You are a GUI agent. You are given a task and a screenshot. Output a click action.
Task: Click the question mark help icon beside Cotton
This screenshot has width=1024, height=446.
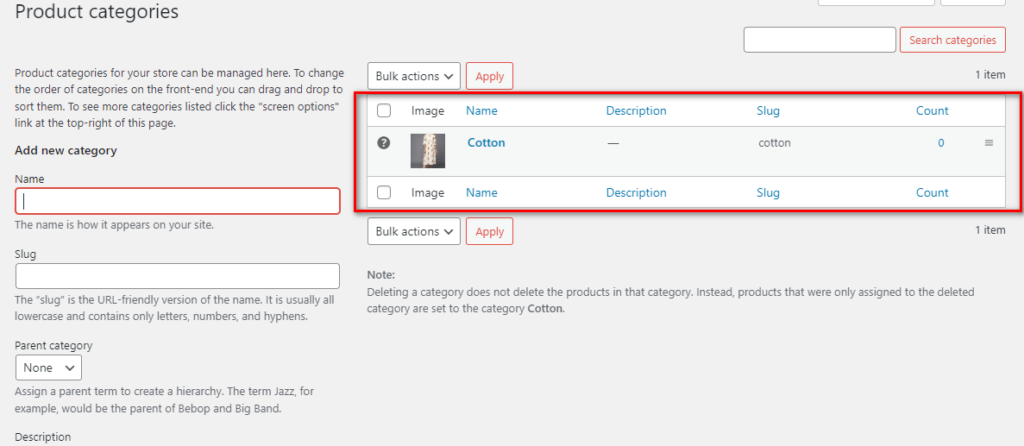384,142
